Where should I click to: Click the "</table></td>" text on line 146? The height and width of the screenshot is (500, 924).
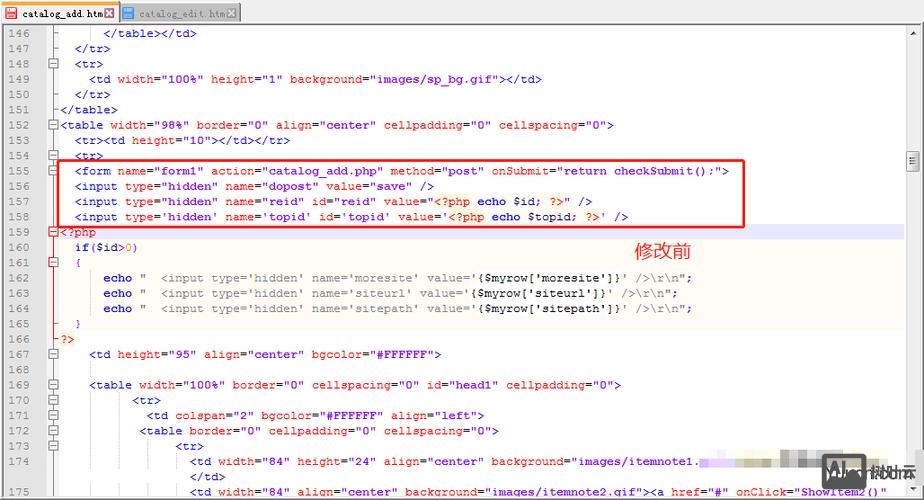pos(150,34)
